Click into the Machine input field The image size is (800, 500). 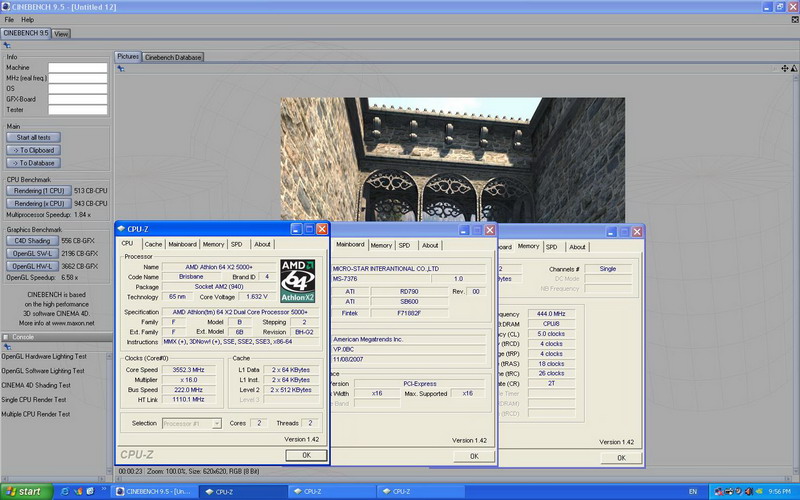coord(77,68)
